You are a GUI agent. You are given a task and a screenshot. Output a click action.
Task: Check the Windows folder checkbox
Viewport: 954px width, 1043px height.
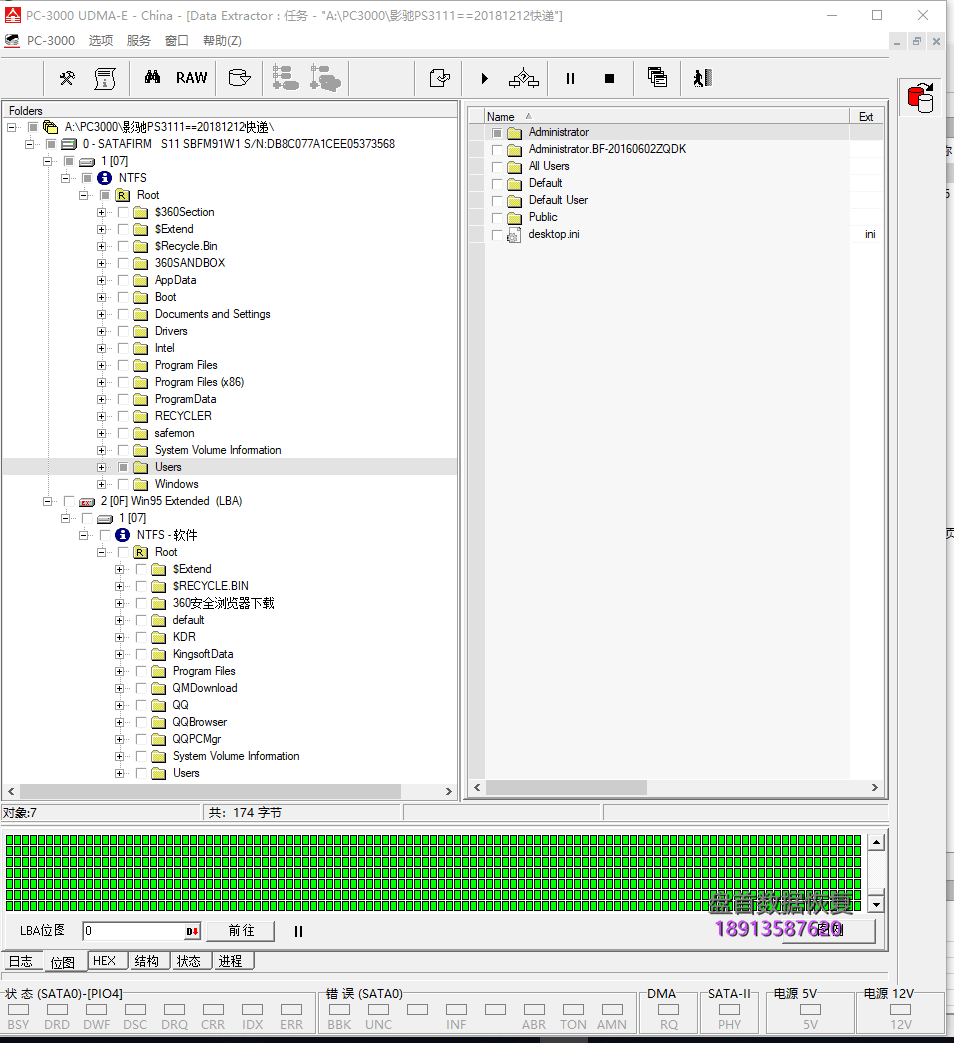[123, 484]
